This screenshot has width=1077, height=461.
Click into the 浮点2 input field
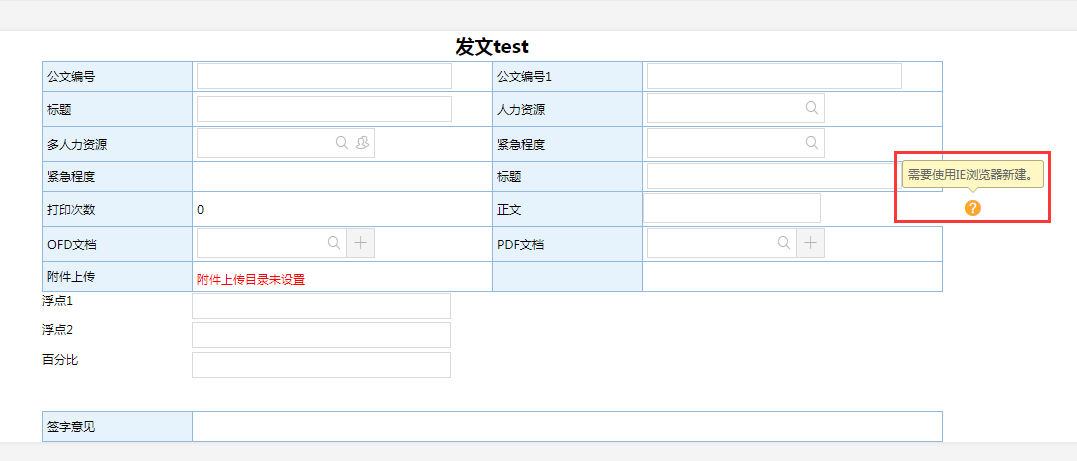pyautogui.click(x=321, y=335)
